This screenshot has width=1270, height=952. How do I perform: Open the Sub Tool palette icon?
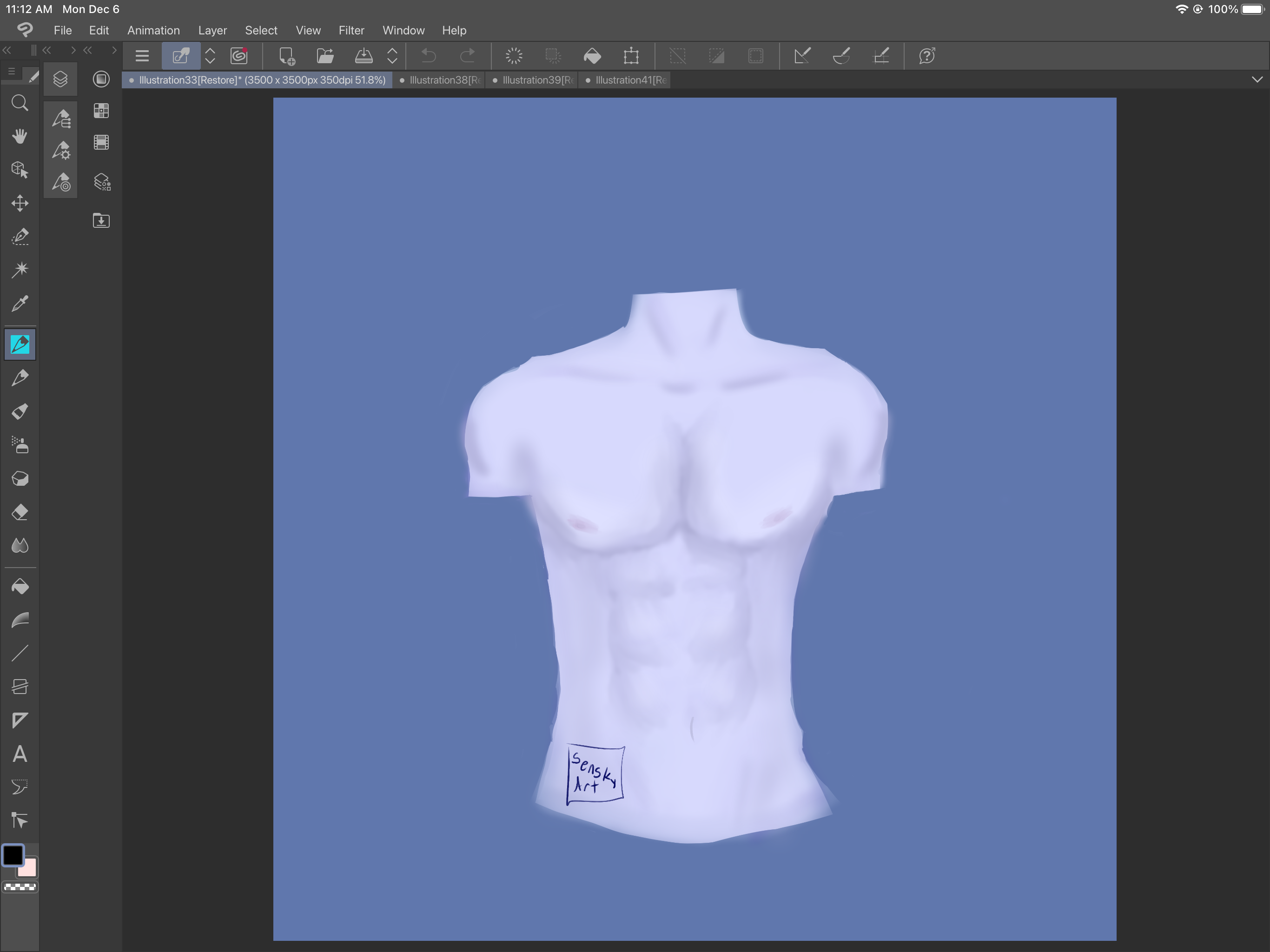coord(61,119)
